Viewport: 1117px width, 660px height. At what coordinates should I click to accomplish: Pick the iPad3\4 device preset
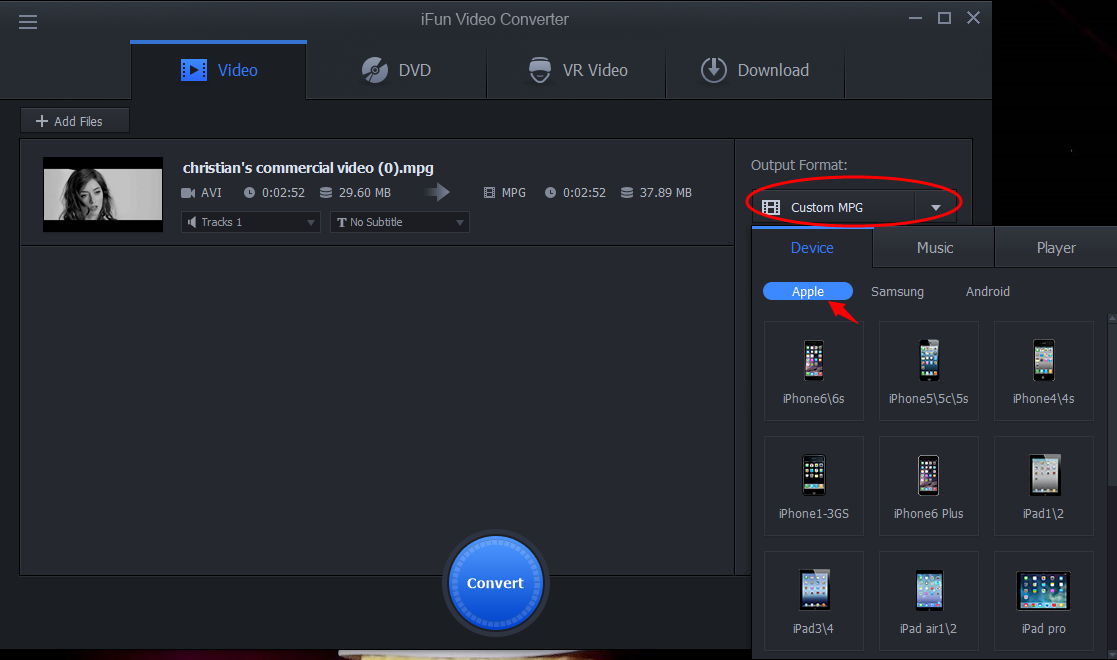pos(814,600)
